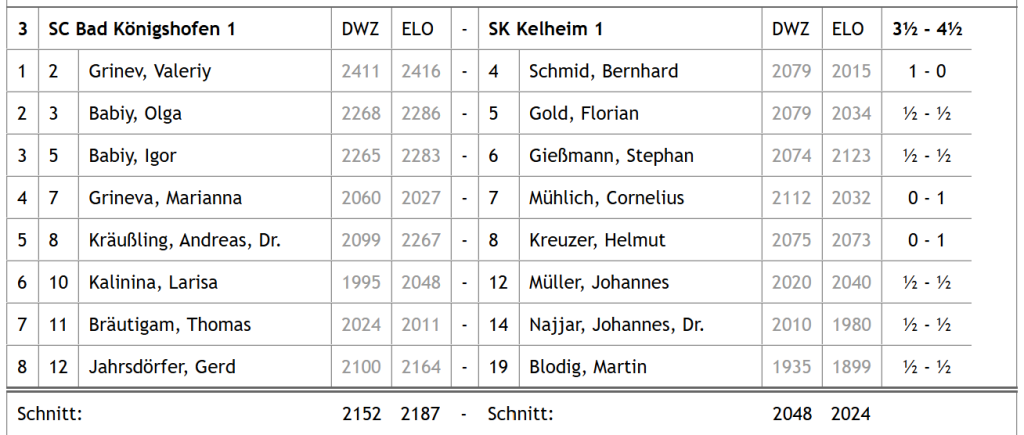Image resolution: width=1024 pixels, height=435 pixels.
Task: Click the 3½ - 4½ match result
Action: click(928, 30)
